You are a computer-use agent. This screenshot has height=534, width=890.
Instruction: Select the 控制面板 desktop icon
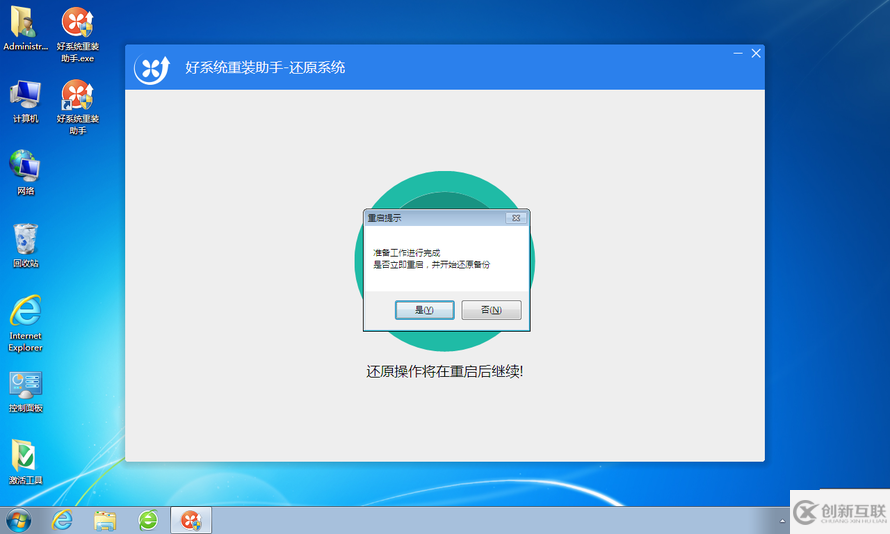pyautogui.click(x=26, y=392)
